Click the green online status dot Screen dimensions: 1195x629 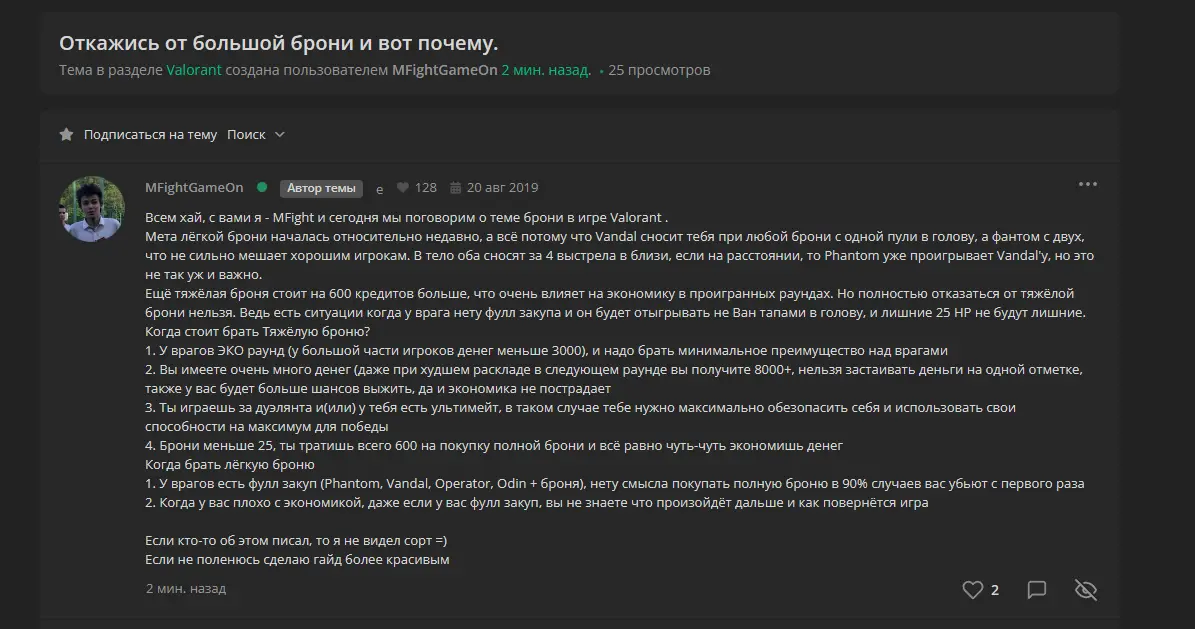point(262,187)
